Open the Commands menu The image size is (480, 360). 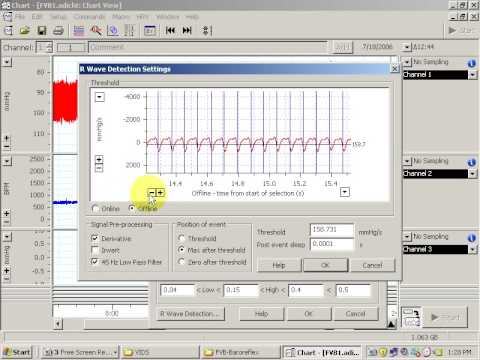(x=89, y=17)
